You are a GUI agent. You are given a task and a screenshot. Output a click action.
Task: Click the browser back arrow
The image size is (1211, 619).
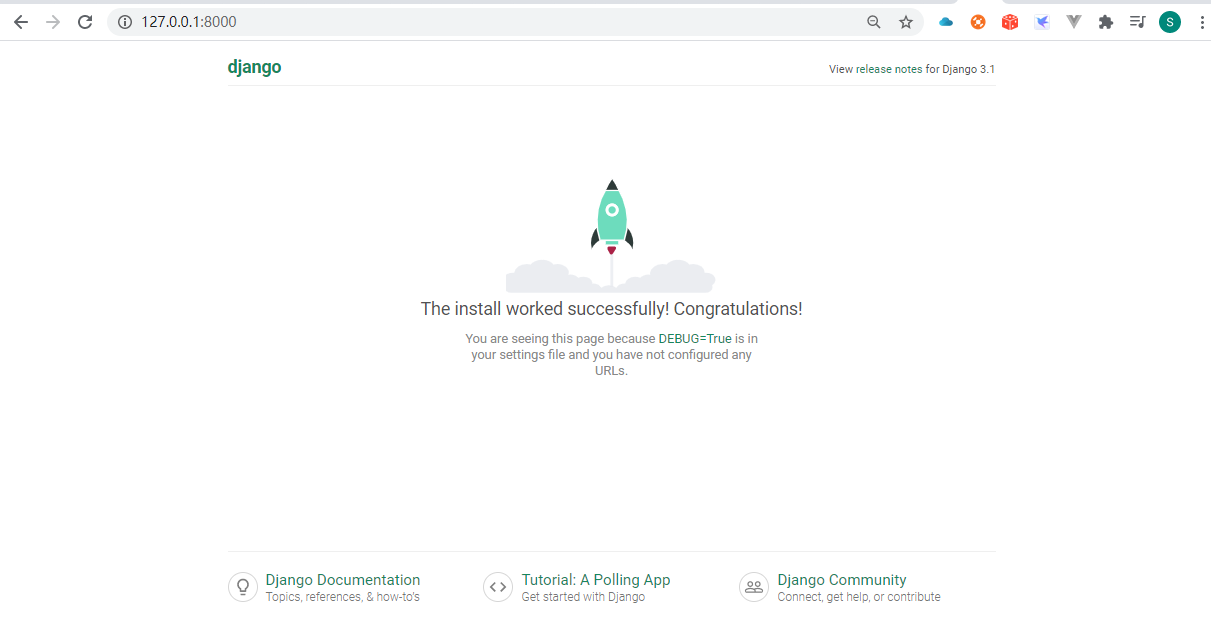21,22
